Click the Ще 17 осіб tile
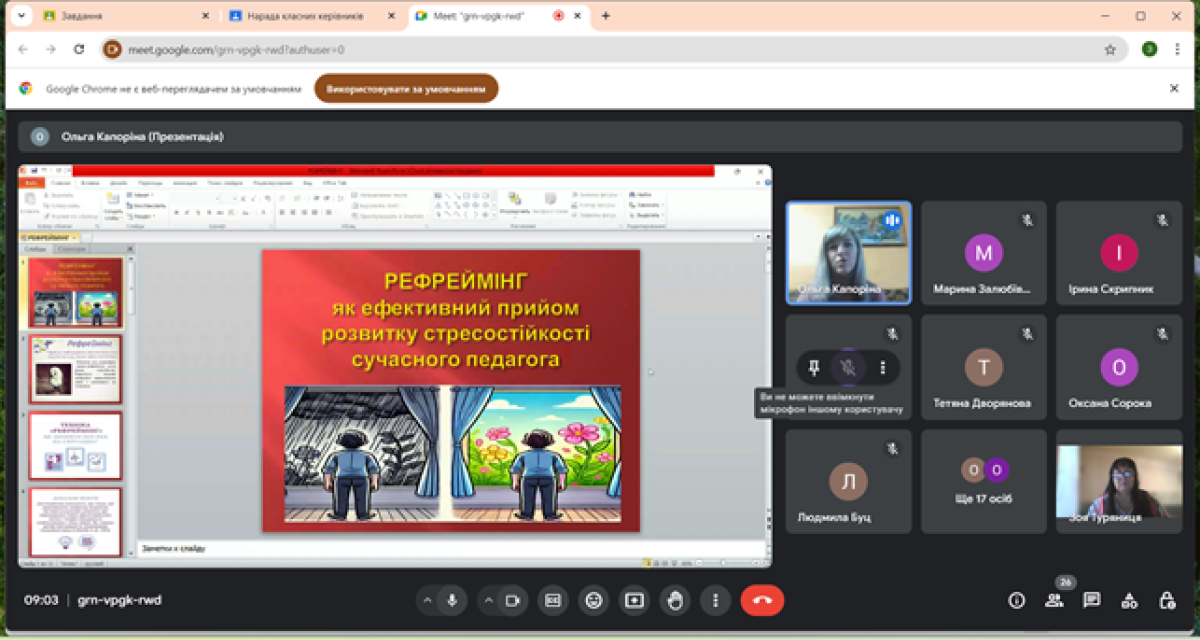 (983, 481)
